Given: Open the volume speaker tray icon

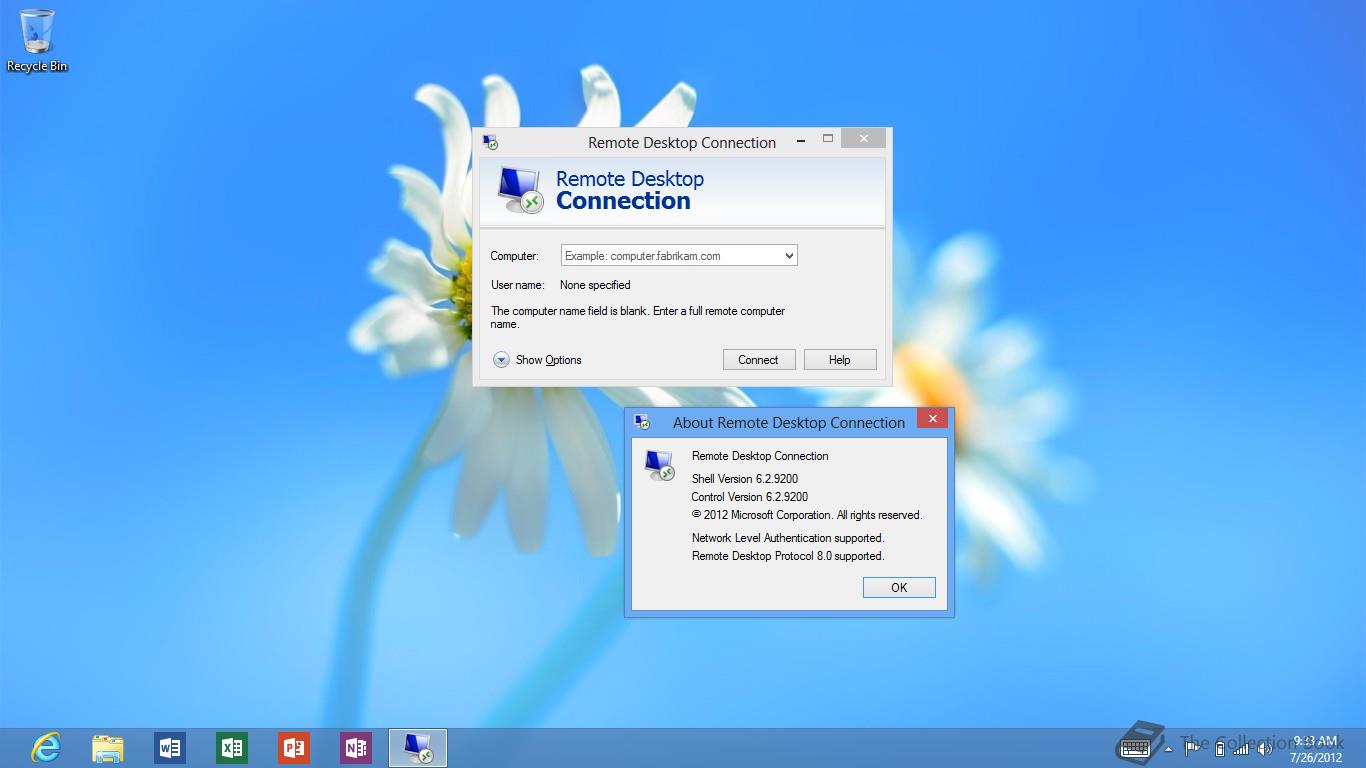Looking at the screenshot, I should tap(1264, 747).
